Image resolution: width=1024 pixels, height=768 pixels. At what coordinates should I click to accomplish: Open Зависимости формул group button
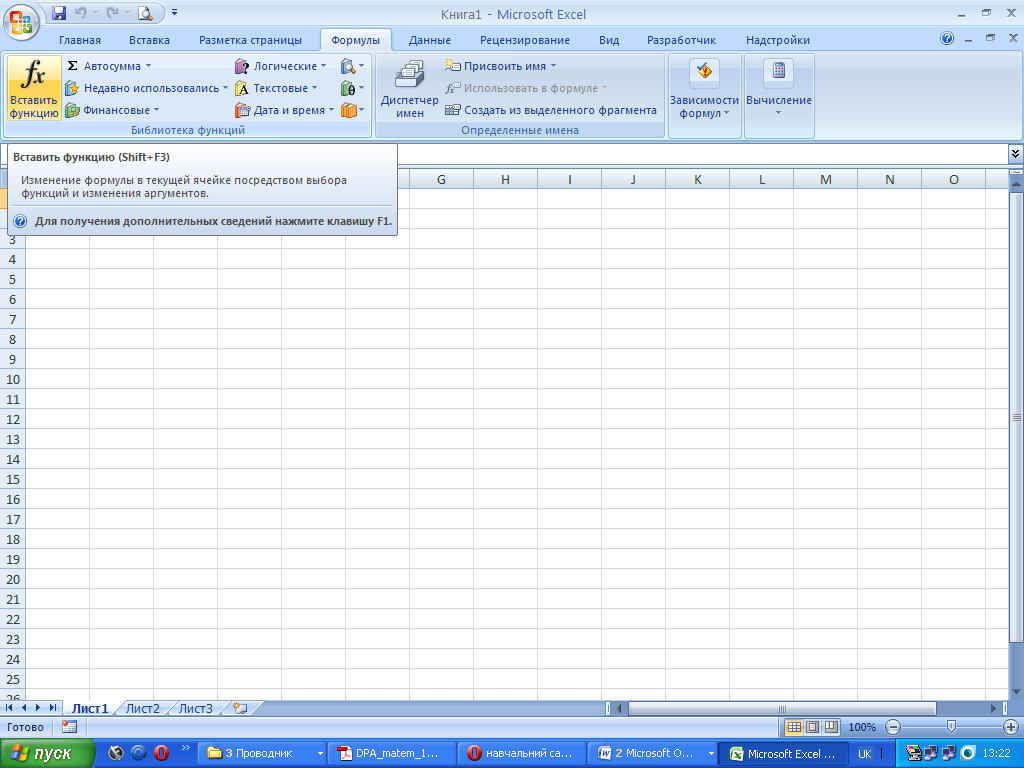click(x=704, y=89)
